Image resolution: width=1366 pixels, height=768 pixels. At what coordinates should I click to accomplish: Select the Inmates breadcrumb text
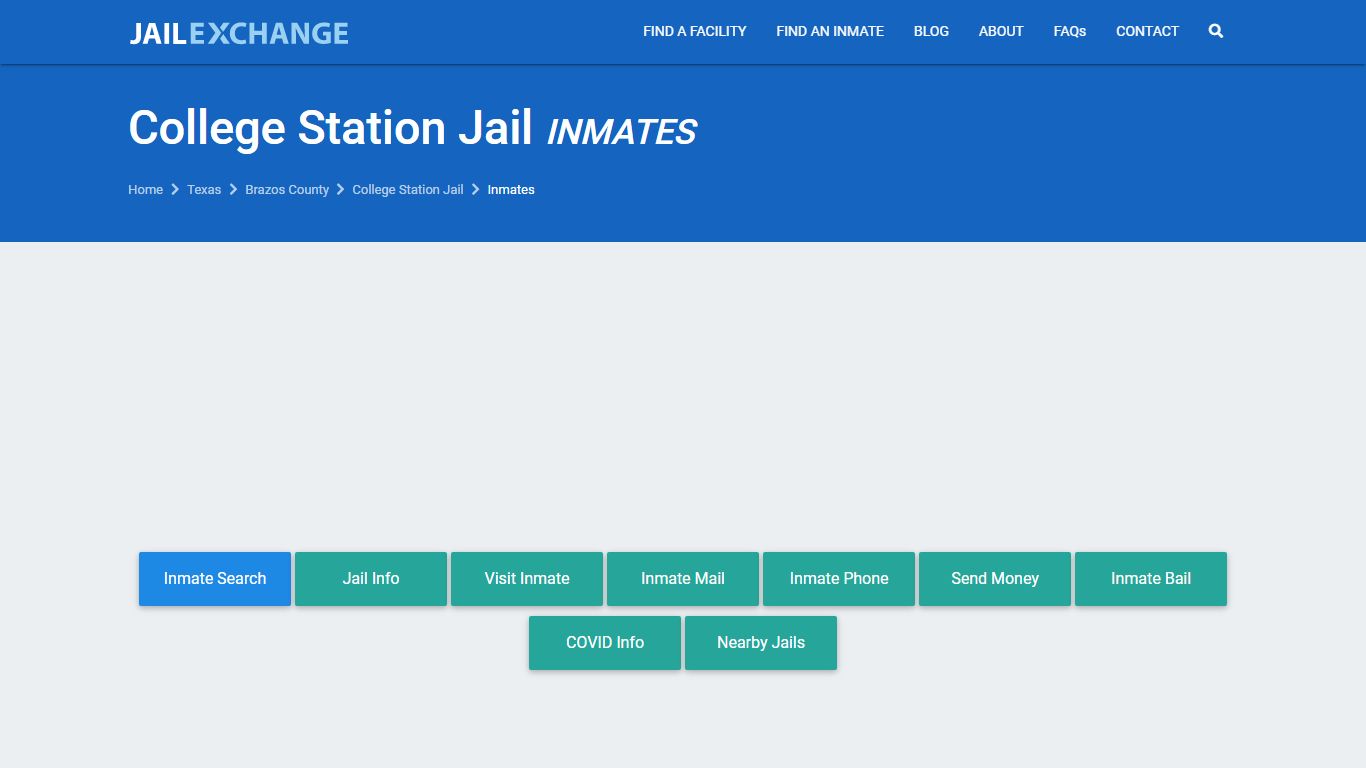(511, 189)
